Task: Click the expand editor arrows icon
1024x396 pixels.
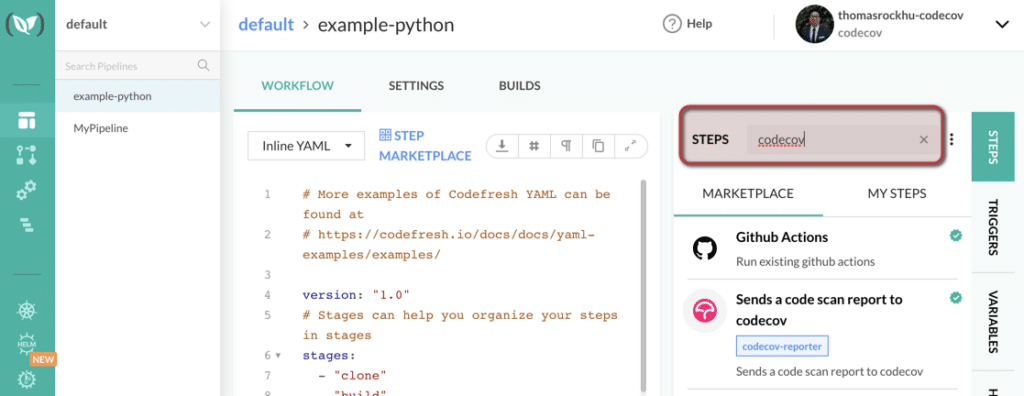Action: point(630,146)
